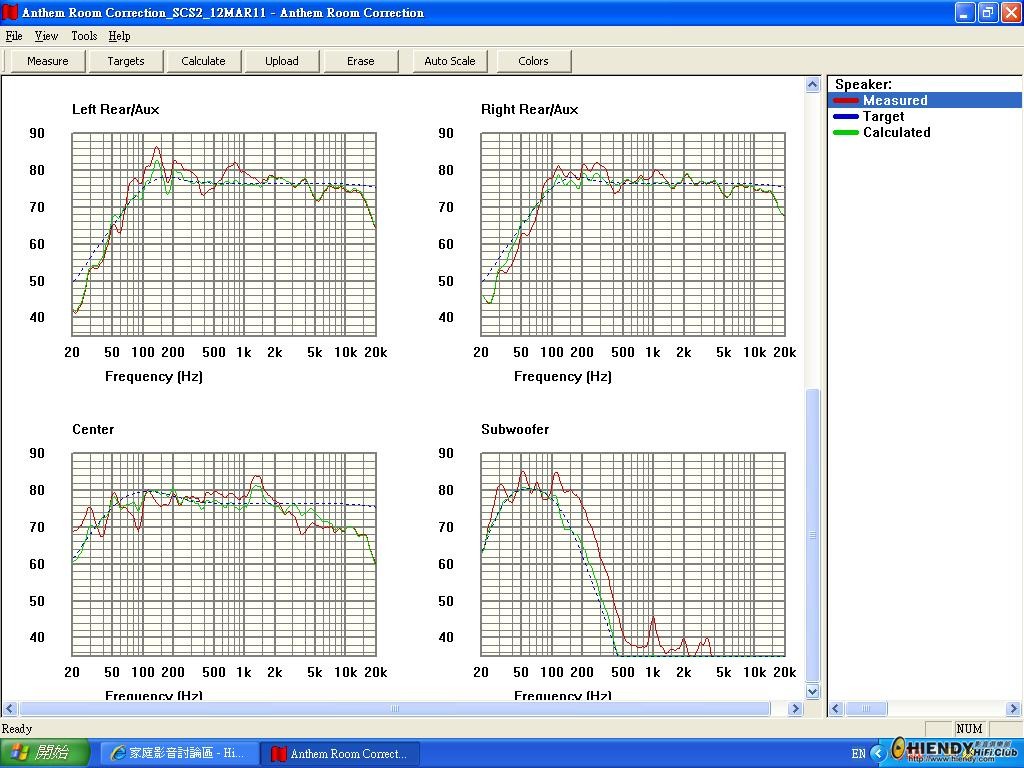Open the Targets settings button
Screen dimensions: 1024x768
(x=125, y=61)
